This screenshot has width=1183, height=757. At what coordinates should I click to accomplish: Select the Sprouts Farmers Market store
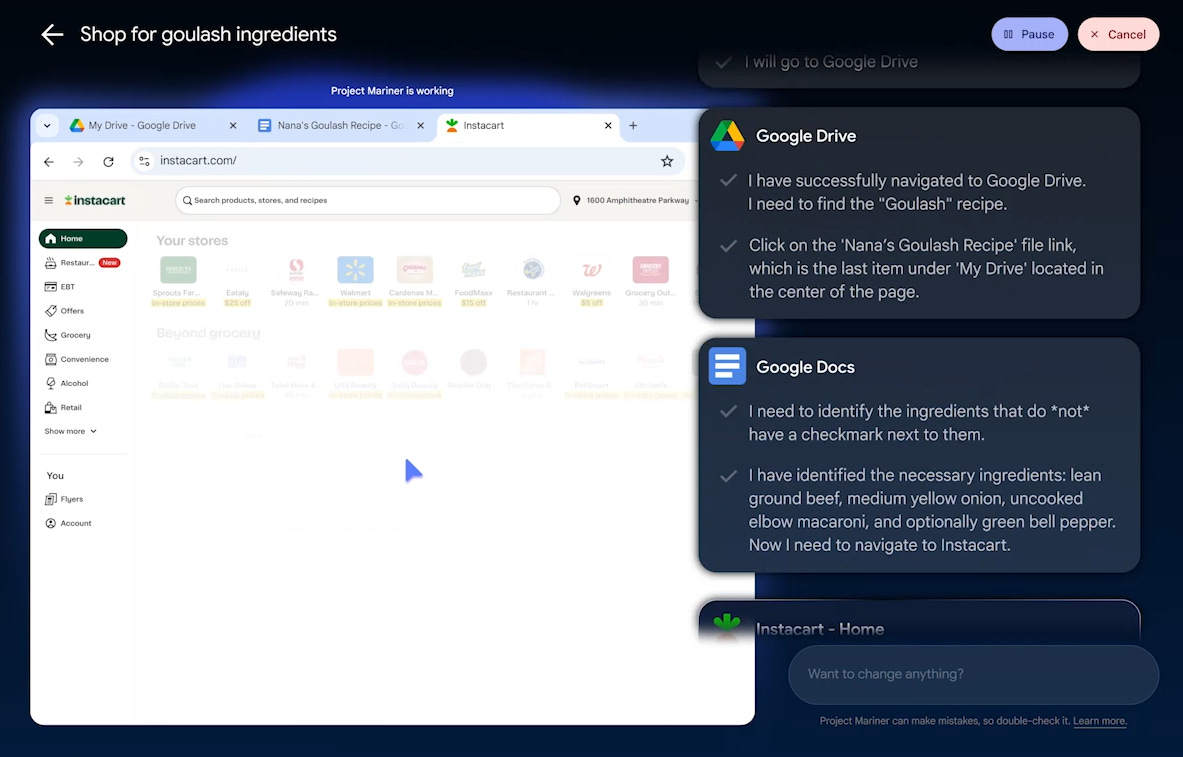point(178,281)
